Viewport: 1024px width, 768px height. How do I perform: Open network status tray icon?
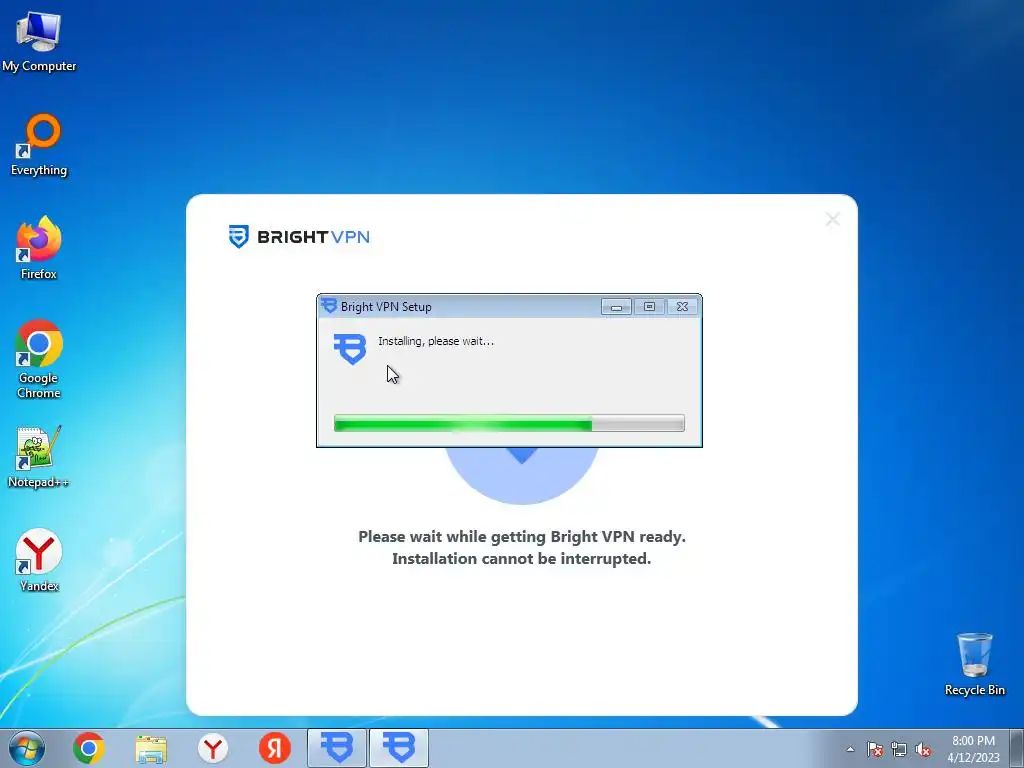click(x=899, y=749)
